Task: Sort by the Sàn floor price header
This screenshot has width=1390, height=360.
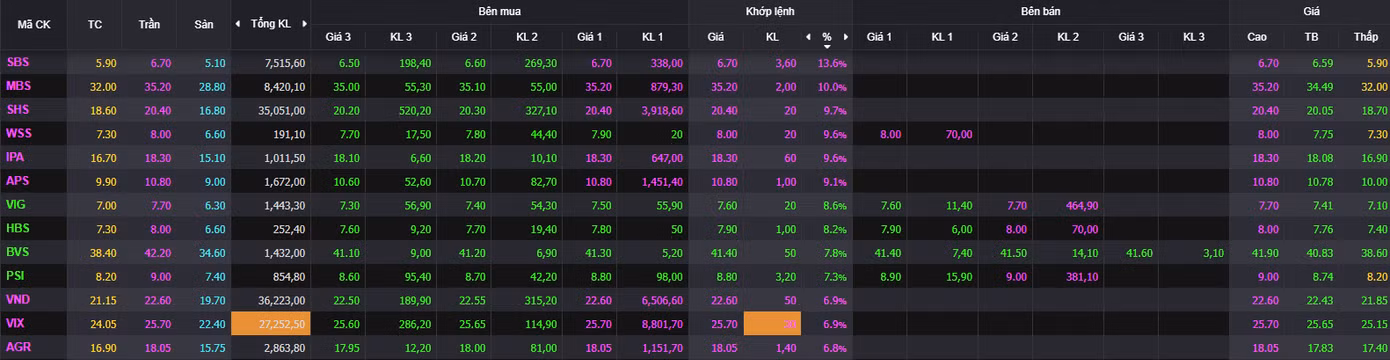Action: [204, 24]
